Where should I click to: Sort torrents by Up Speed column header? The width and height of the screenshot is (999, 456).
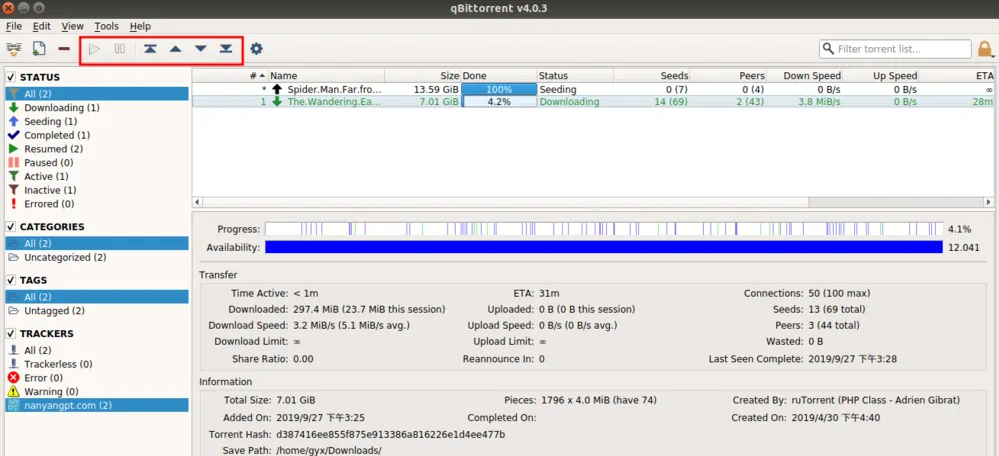(880, 76)
